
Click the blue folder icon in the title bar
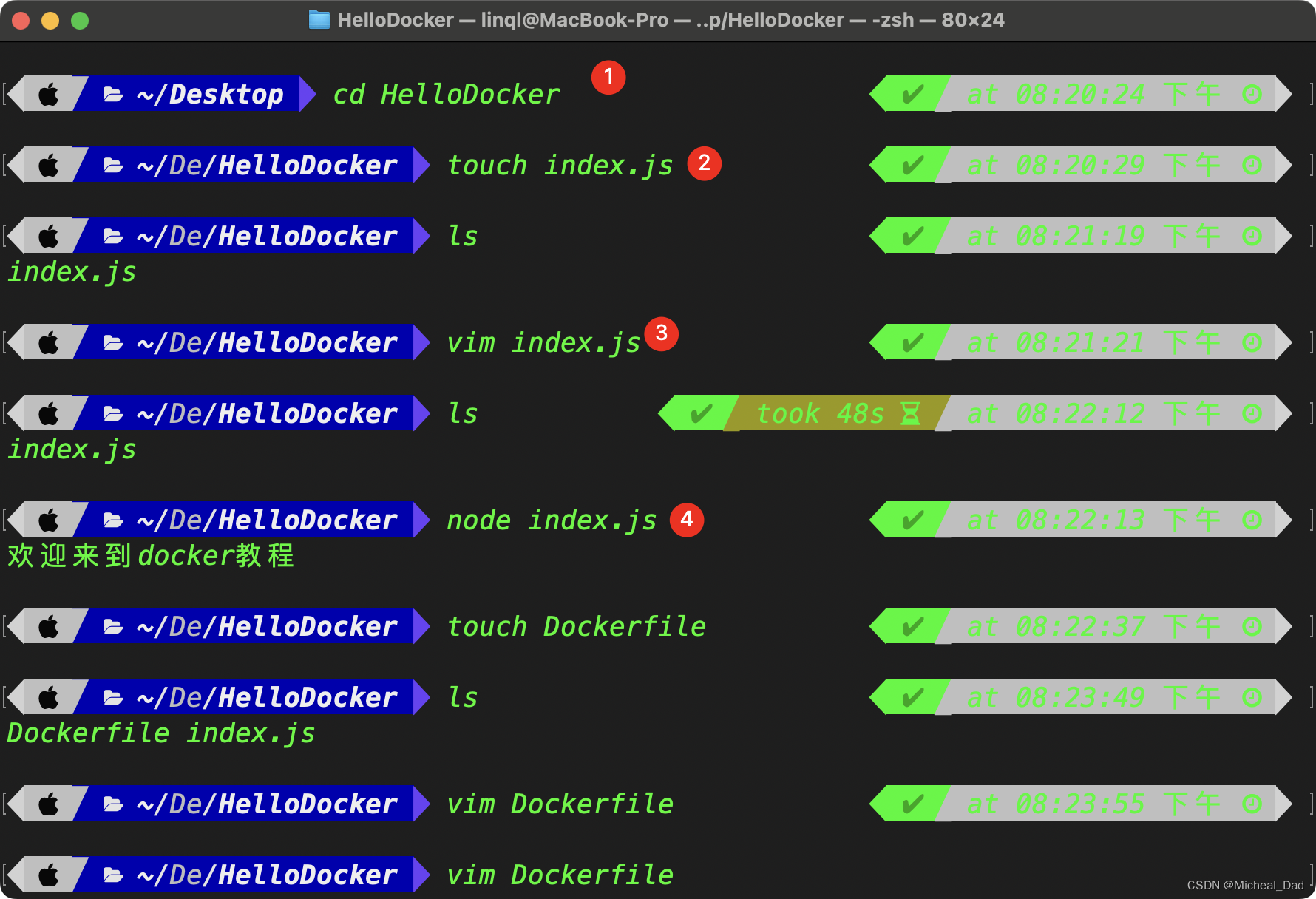(318, 19)
